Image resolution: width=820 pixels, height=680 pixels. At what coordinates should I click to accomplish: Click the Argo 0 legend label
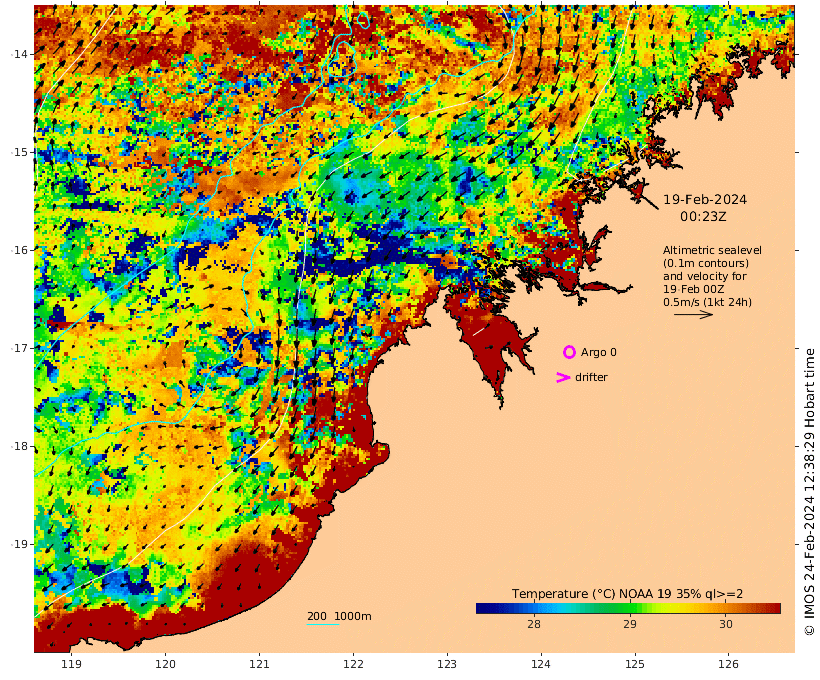click(x=598, y=353)
